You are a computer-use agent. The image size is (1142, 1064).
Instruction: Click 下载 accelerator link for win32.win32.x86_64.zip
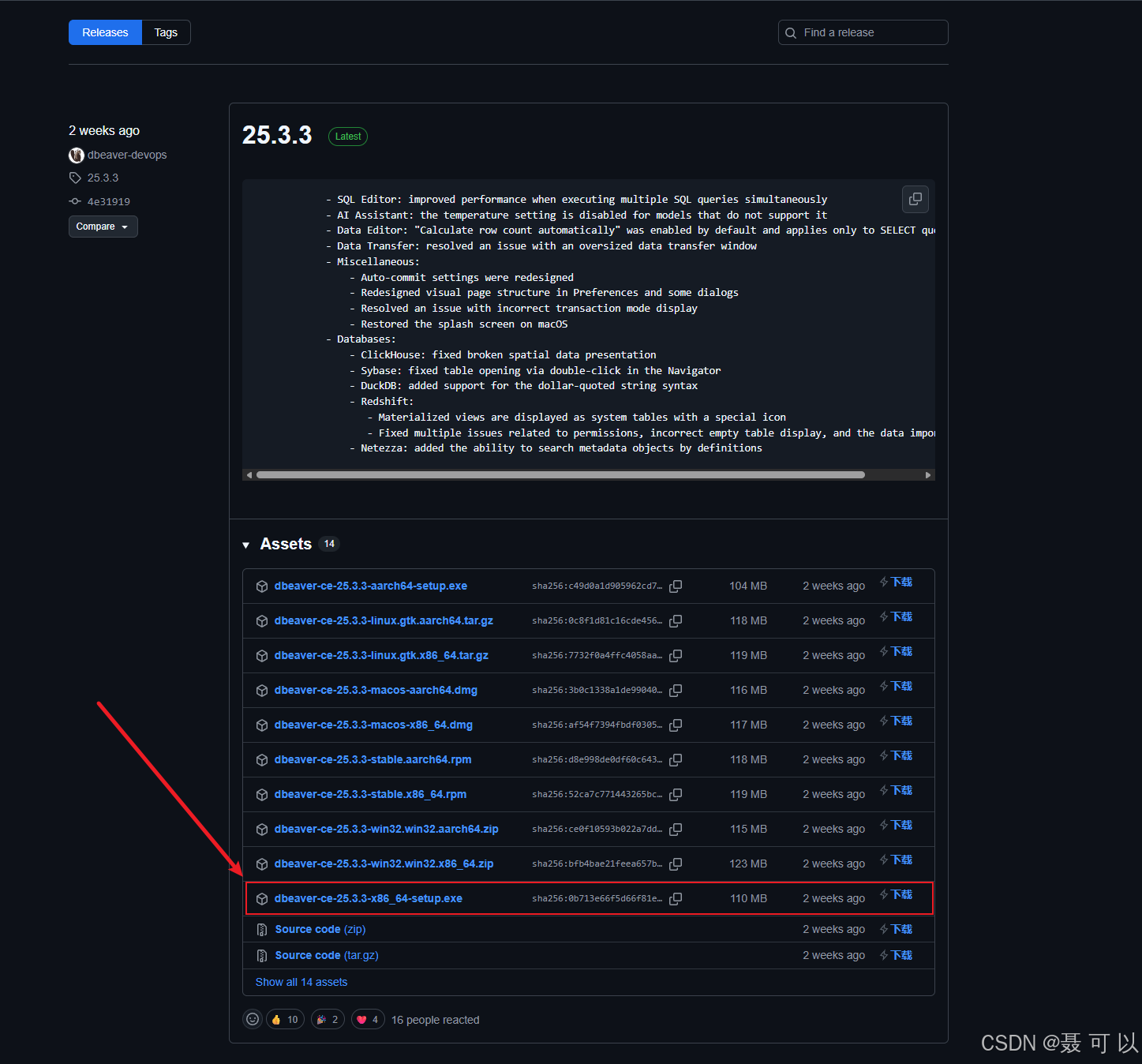[897, 860]
